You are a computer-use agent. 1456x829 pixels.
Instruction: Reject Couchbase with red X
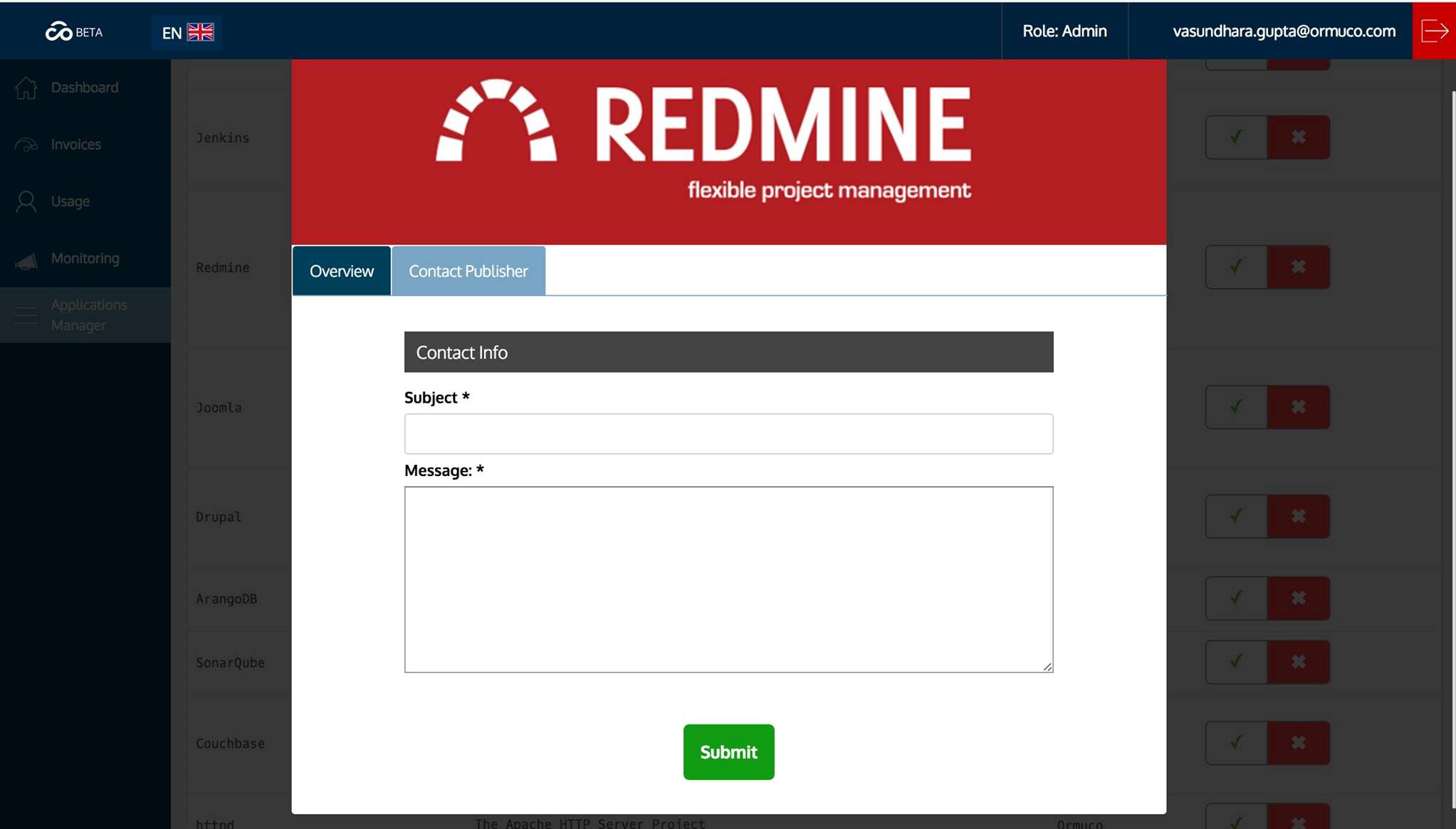1298,743
